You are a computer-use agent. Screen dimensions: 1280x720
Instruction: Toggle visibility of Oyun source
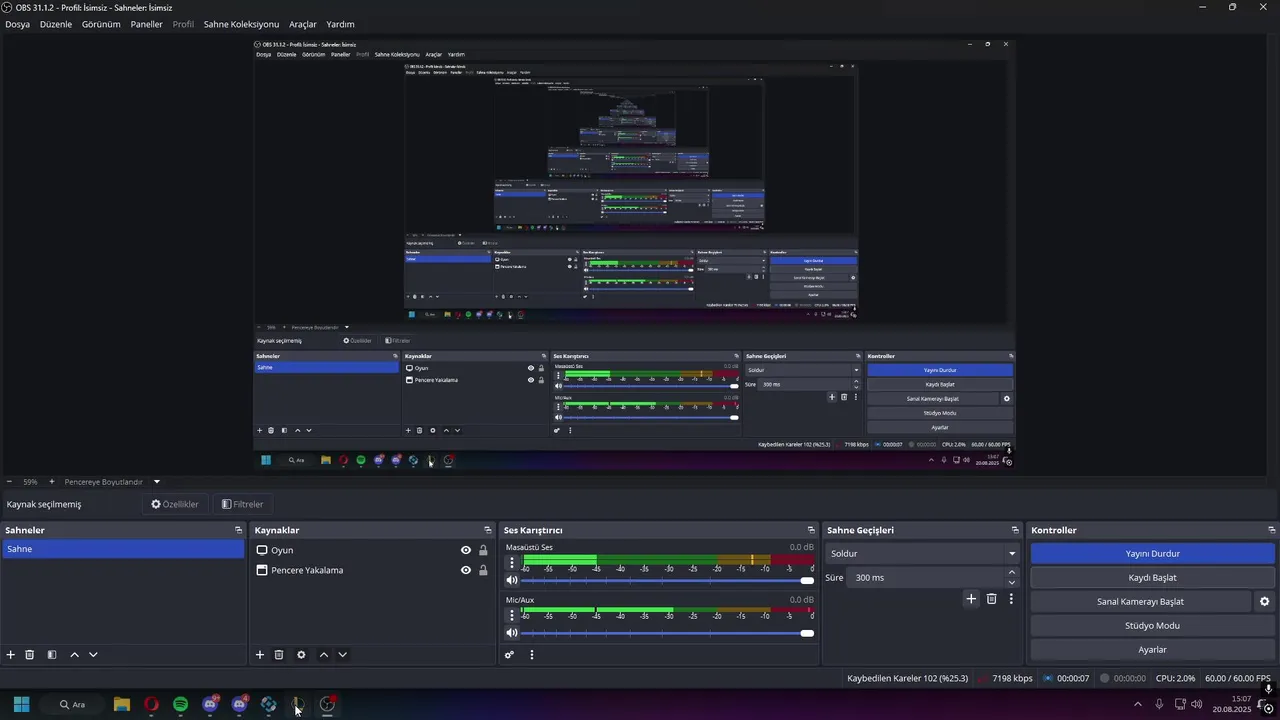coord(466,550)
